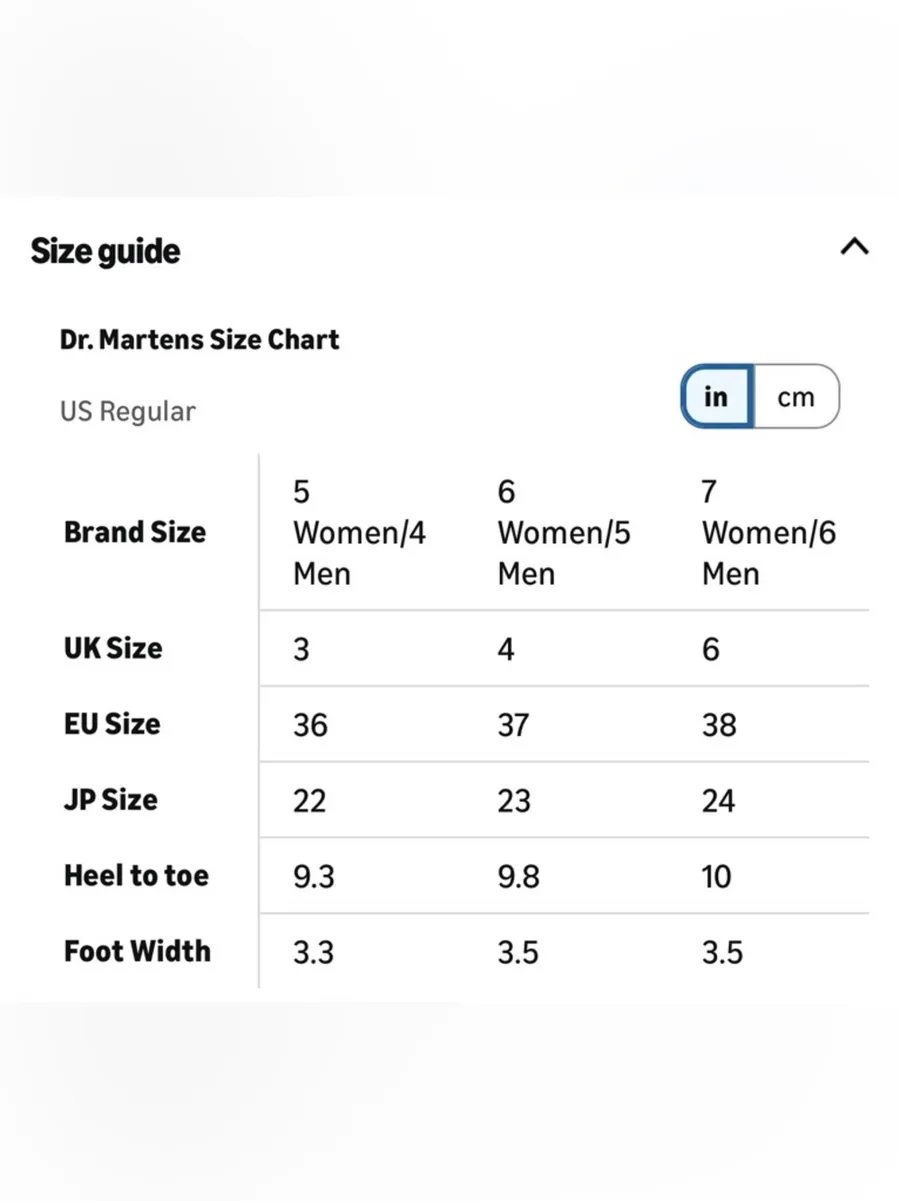The width and height of the screenshot is (900, 1201).
Task: Click the Brand Size row label
Action: tap(134, 532)
